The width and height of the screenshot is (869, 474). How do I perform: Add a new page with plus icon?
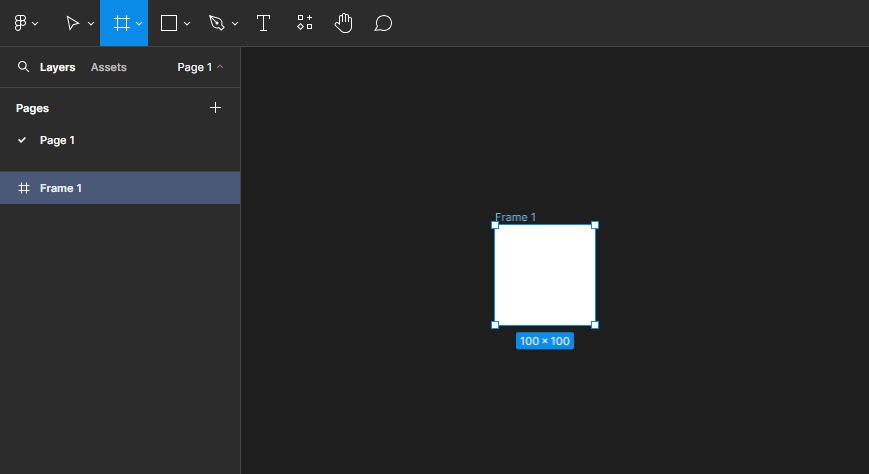[215, 108]
